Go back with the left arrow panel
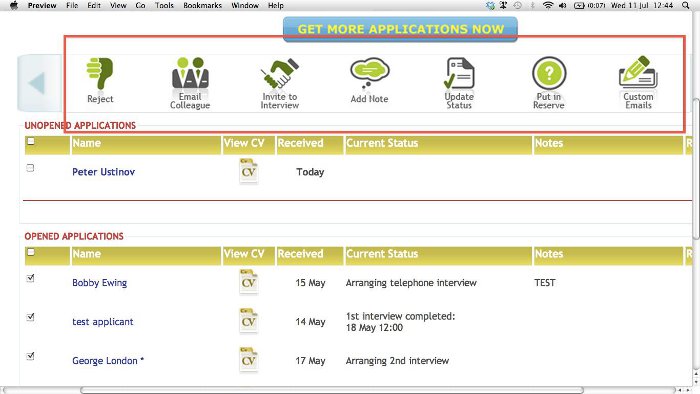This screenshot has height=394, width=700. tap(39, 83)
